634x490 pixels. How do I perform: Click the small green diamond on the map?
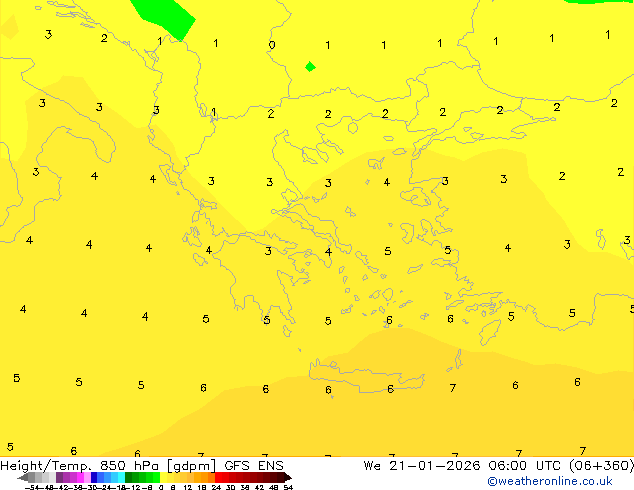(x=310, y=66)
